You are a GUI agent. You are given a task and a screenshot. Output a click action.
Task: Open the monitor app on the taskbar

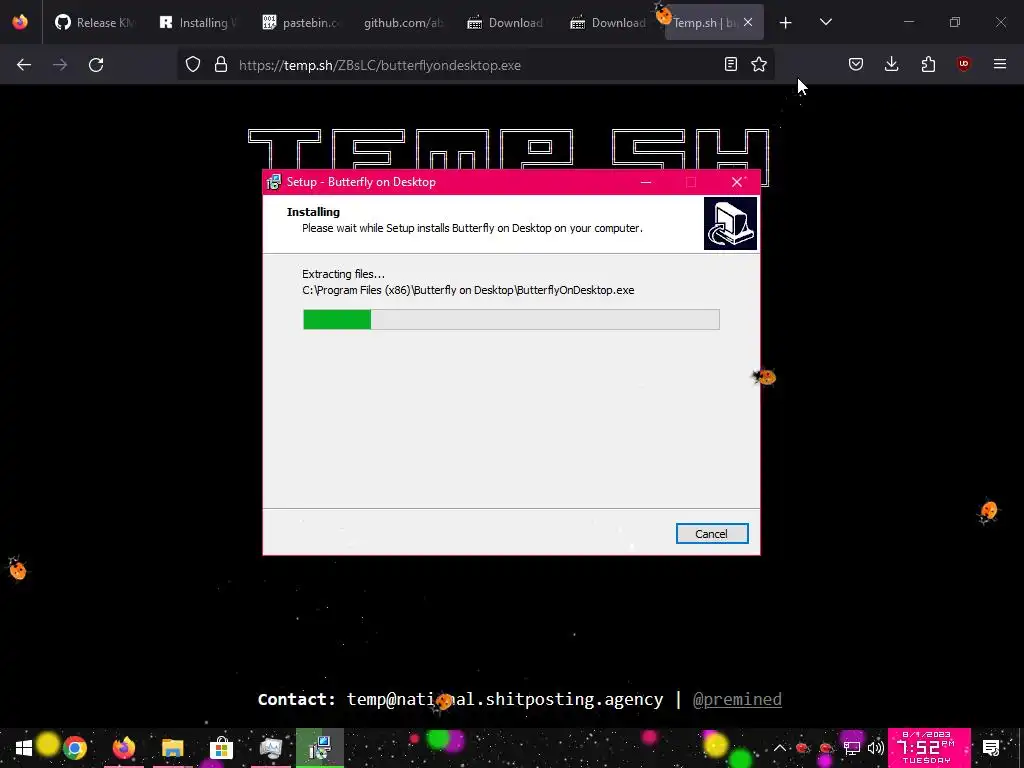pos(270,748)
